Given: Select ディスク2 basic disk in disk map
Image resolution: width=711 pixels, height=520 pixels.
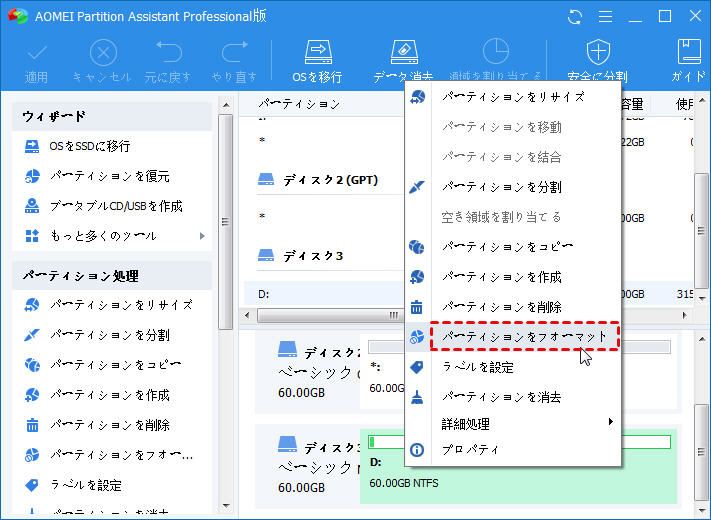Looking at the screenshot, I should (308, 373).
